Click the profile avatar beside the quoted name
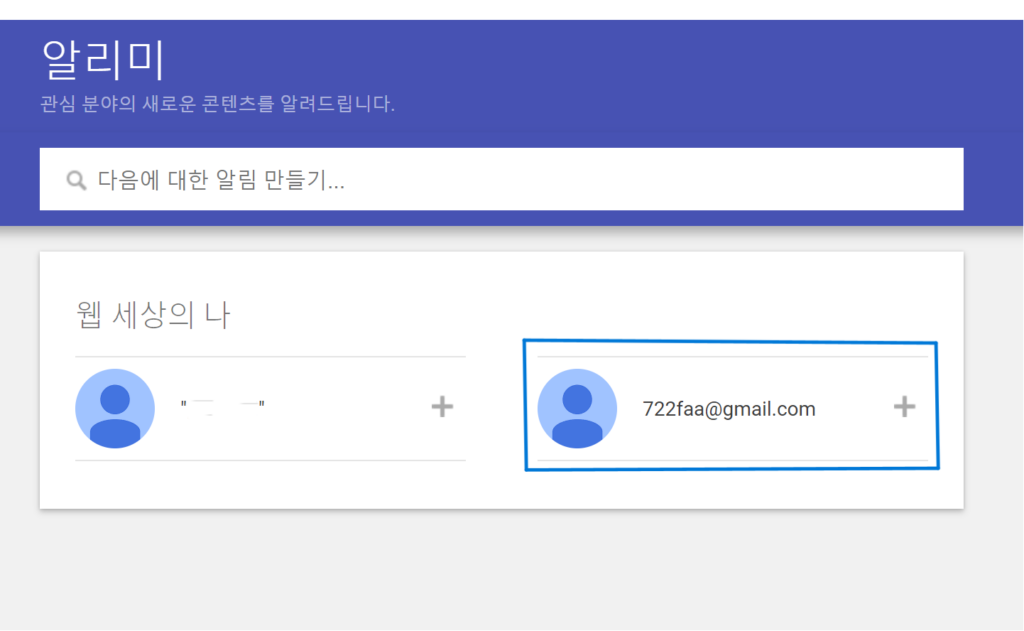 (115, 408)
